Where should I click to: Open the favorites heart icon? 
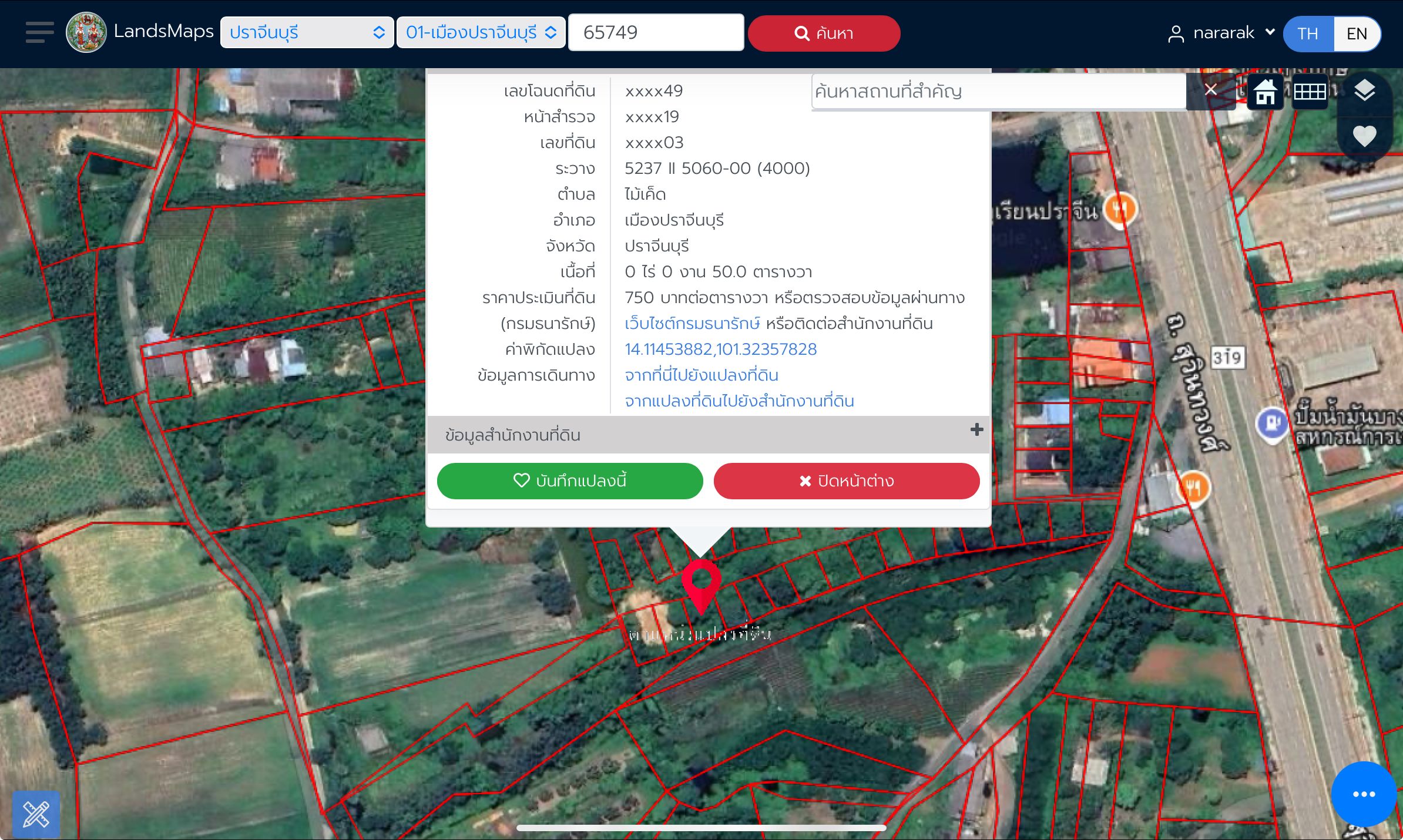pyautogui.click(x=1364, y=137)
